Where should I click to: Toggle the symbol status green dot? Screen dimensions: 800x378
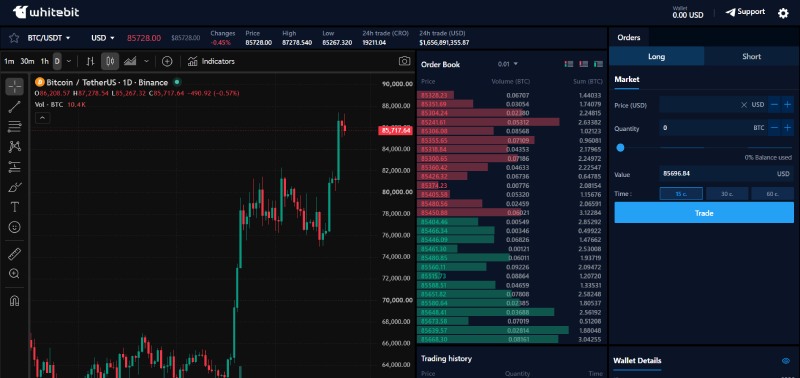click(x=177, y=82)
